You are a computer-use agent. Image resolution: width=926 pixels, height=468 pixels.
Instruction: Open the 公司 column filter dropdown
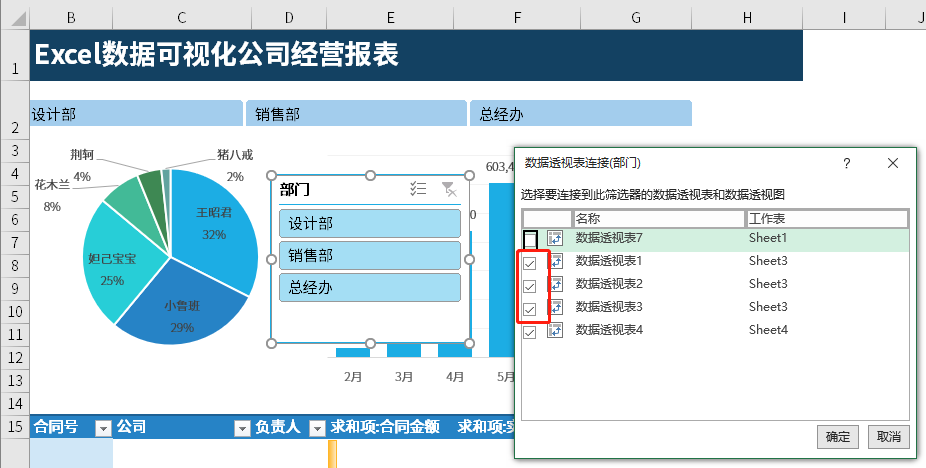click(241, 428)
